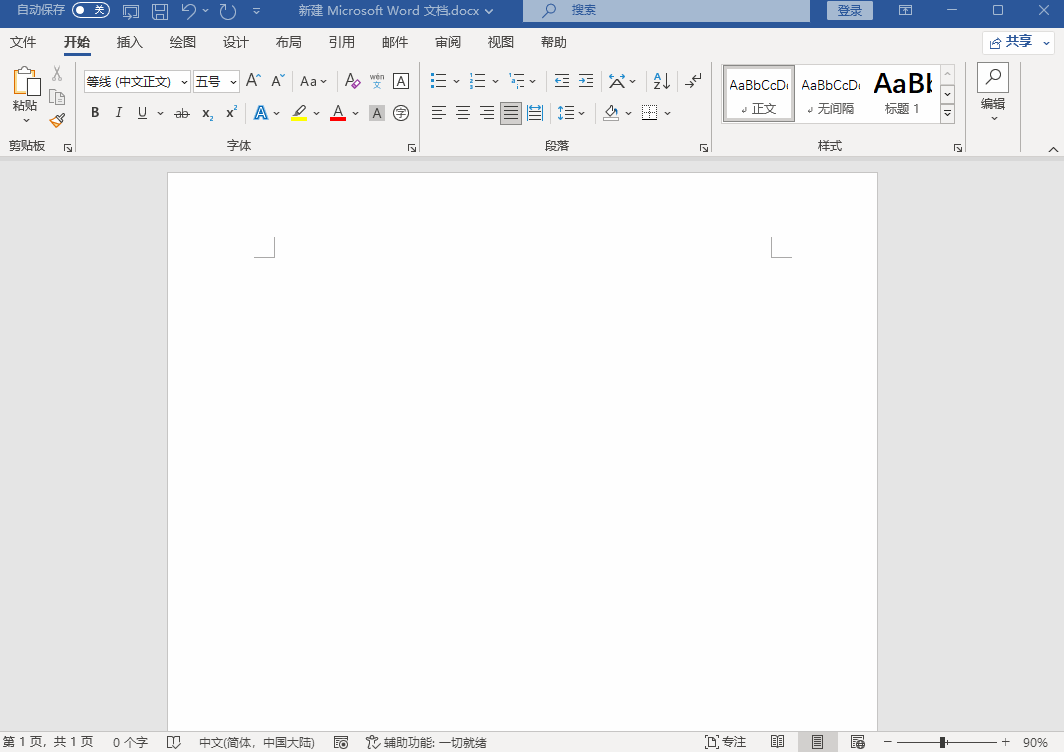
Task: Open the 插入 ribbon tab
Action: (x=130, y=42)
